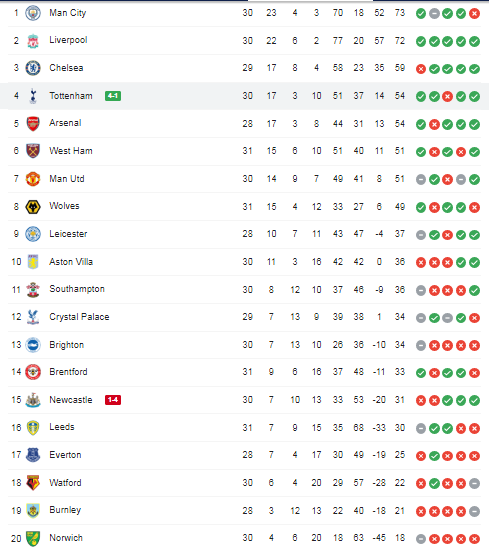The image size is (489, 552).
Task: Click the Newcastle club crest
Action: 33,400
